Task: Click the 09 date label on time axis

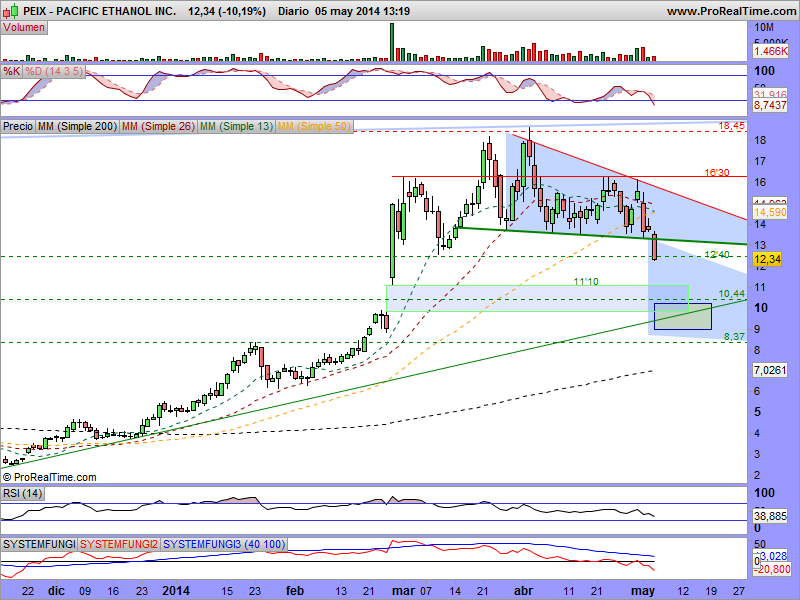Action: tap(85, 591)
